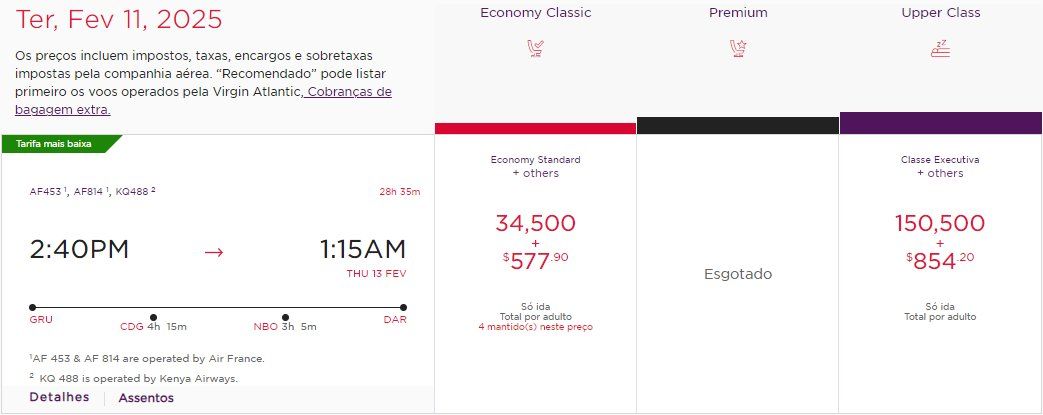Click the GRU origin dot on the route line
Viewport: 1043px width, 415px height.
(x=33, y=307)
